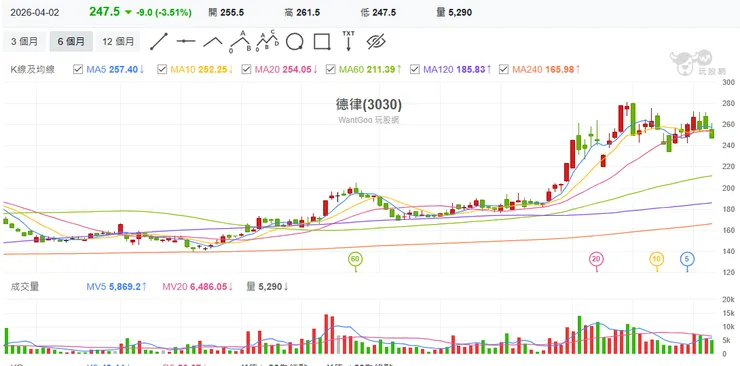Uncheck the MA240 moving average checkbox
Screen dimensions: 740x366
click(504, 69)
